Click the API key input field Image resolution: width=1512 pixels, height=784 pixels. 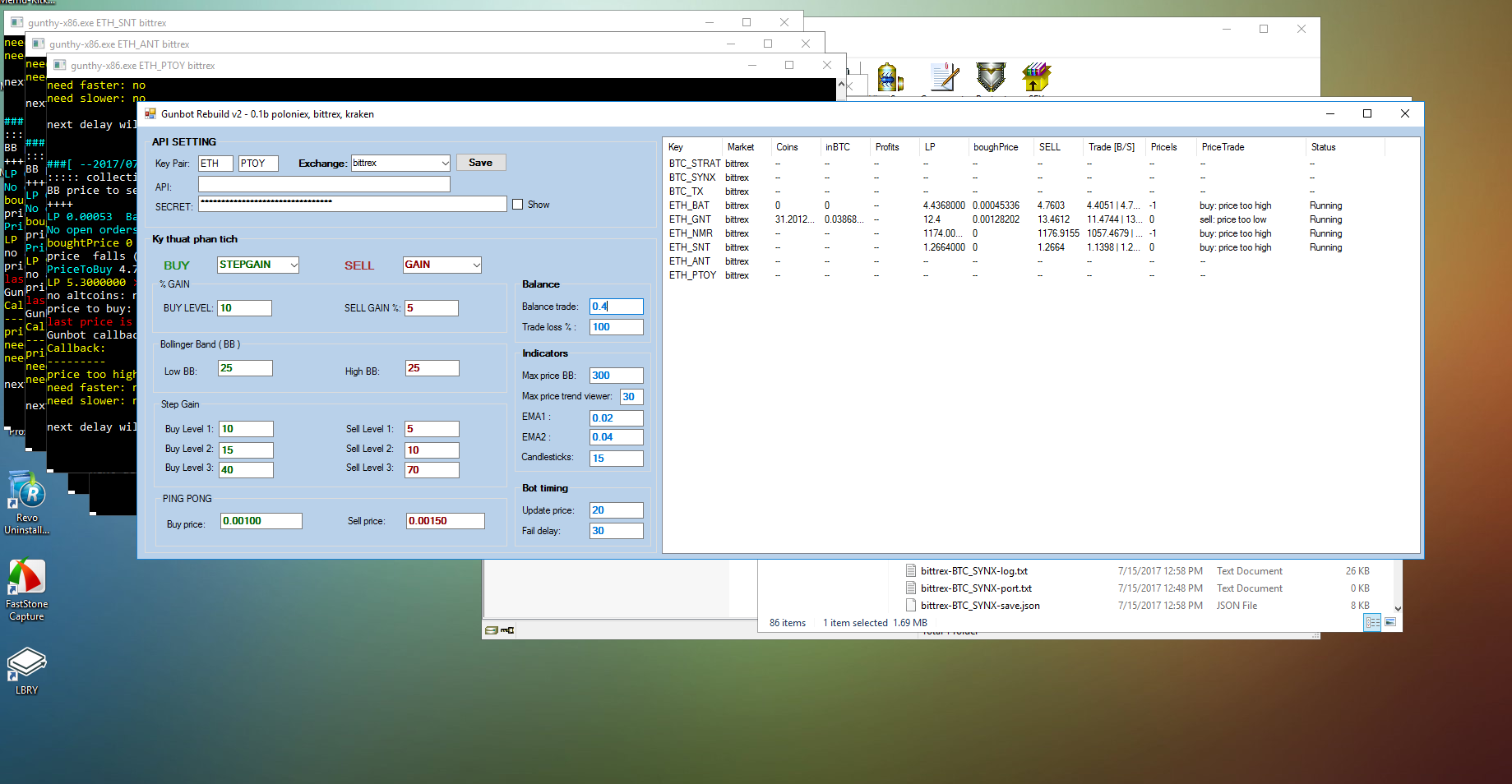pos(324,185)
